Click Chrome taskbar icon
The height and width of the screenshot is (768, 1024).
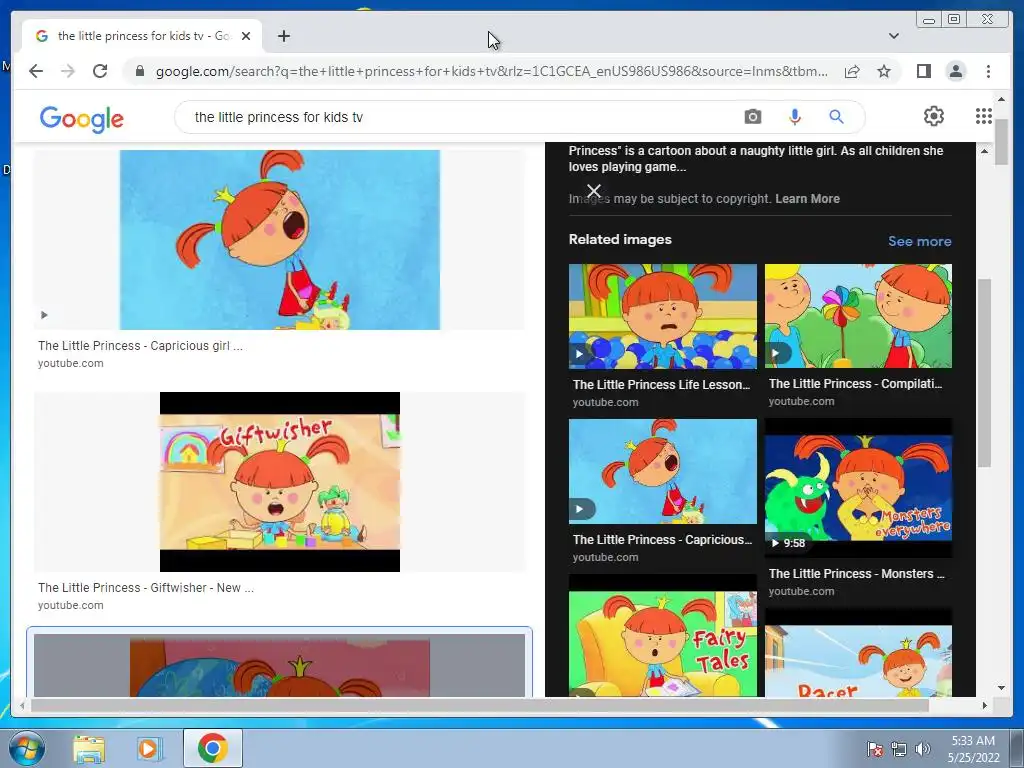212,748
